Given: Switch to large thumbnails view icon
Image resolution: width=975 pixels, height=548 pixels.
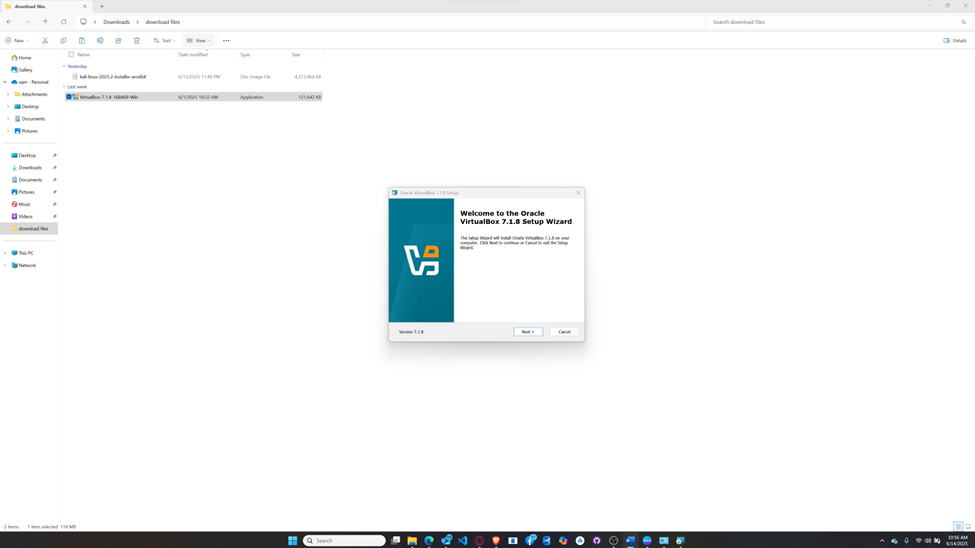Looking at the screenshot, I should [968, 526].
